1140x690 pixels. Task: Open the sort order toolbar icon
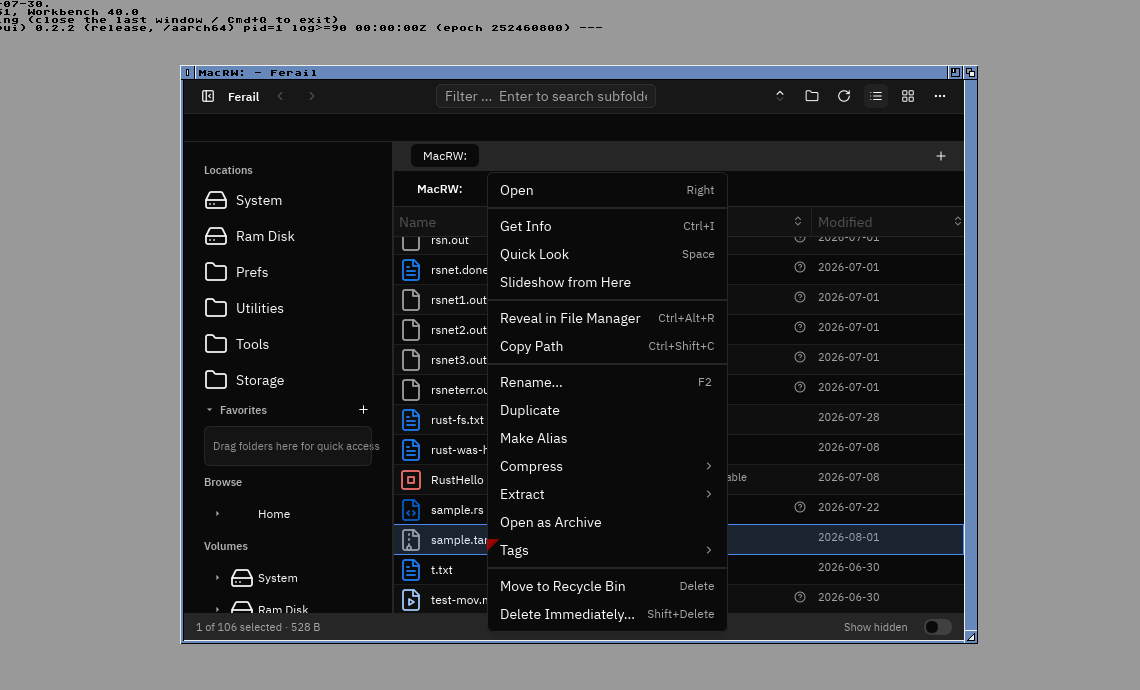coord(779,96)
